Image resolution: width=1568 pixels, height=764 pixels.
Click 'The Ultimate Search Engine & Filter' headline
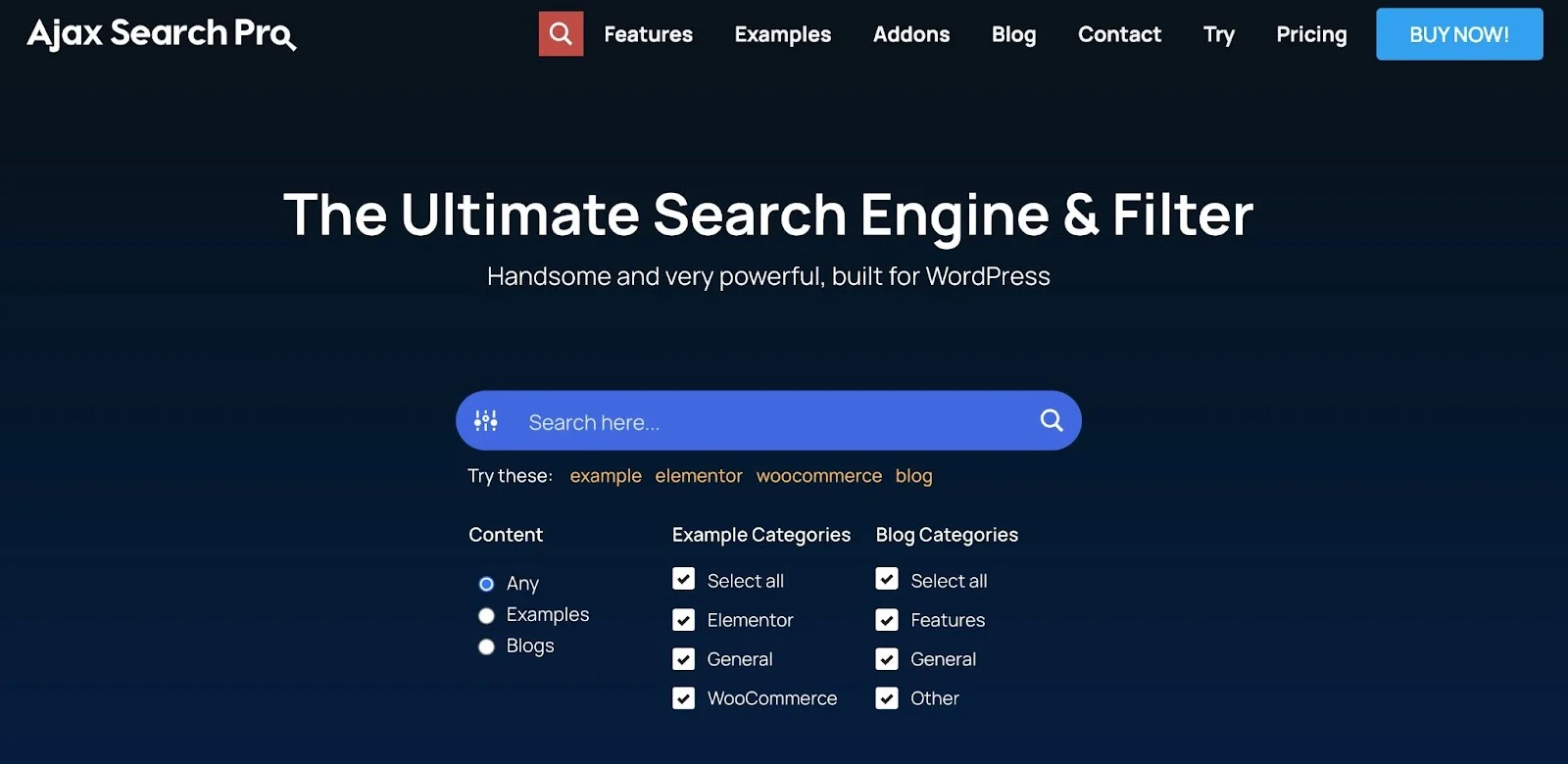768,215
